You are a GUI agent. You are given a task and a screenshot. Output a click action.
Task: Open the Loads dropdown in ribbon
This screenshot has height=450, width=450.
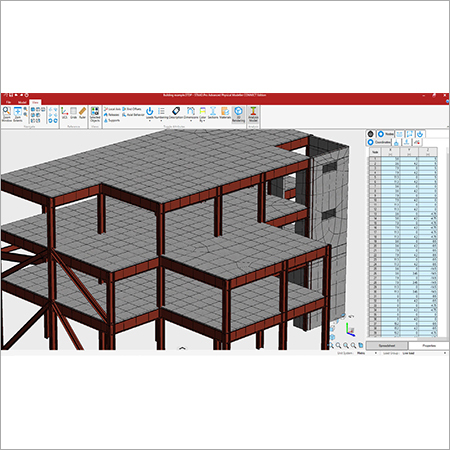click(x=150, y=113)
